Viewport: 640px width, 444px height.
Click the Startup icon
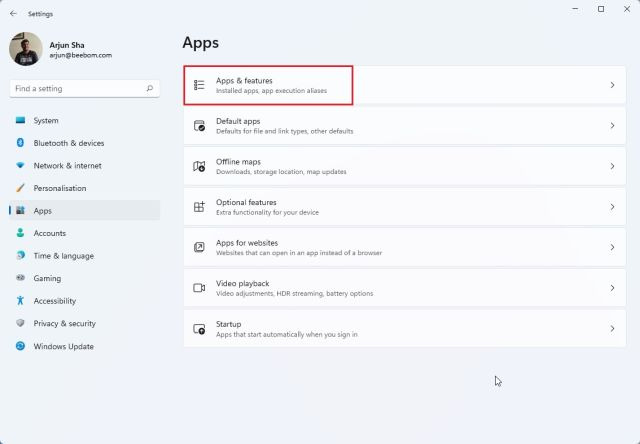click(x=199, y=329)
